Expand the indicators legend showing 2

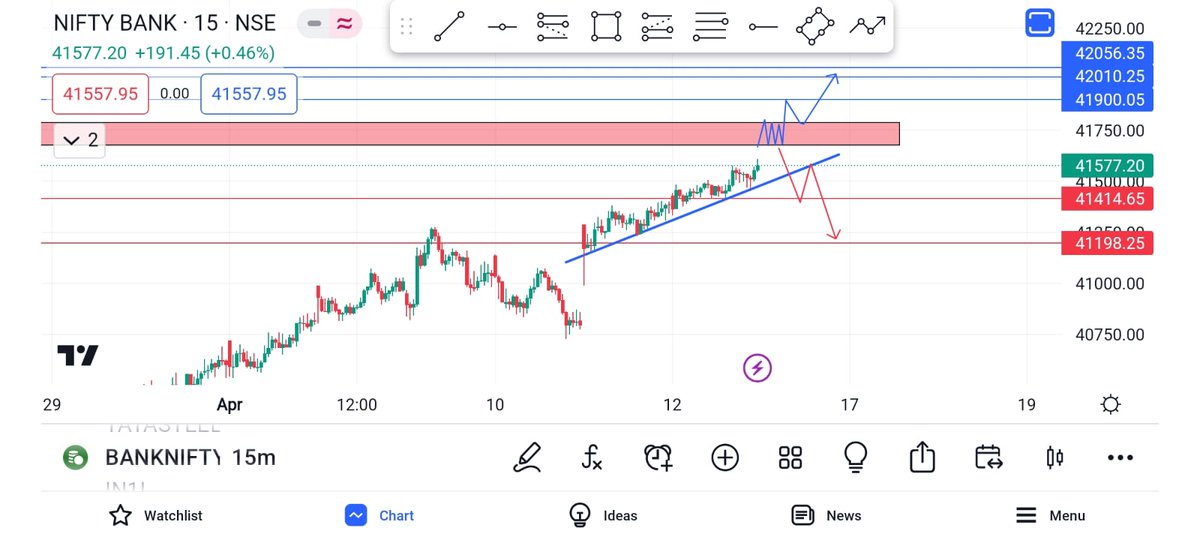(x=81, y=140)
